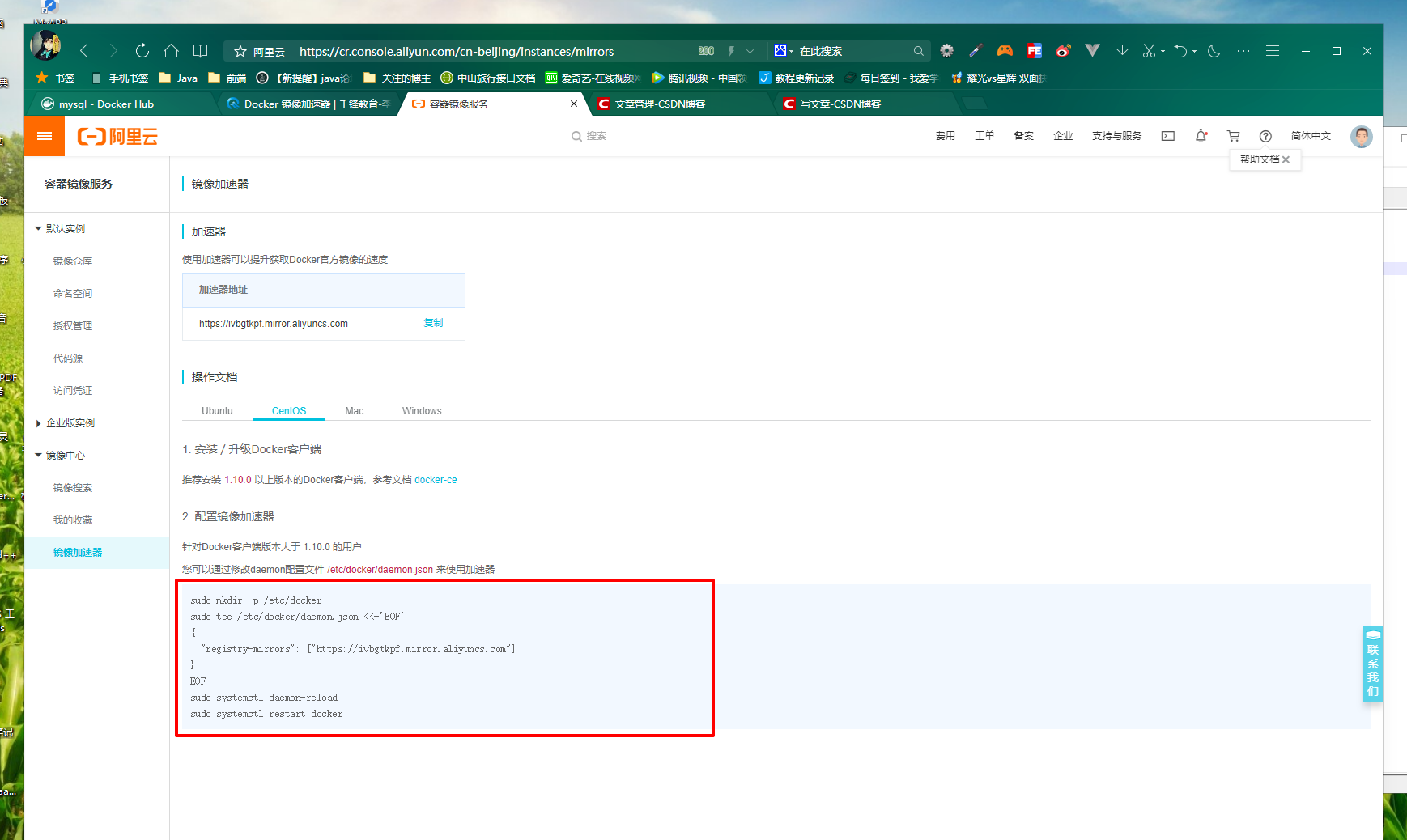Close the 容器镜像服务 browser tab
The height and width of the screenshot is (840, 1407).
(x=574, y=104)
